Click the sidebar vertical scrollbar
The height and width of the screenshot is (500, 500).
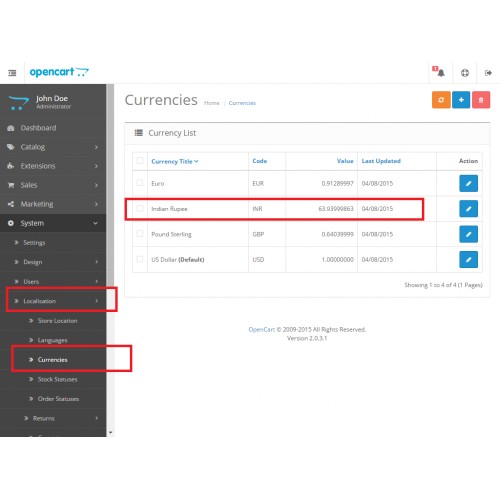point(110,260)
